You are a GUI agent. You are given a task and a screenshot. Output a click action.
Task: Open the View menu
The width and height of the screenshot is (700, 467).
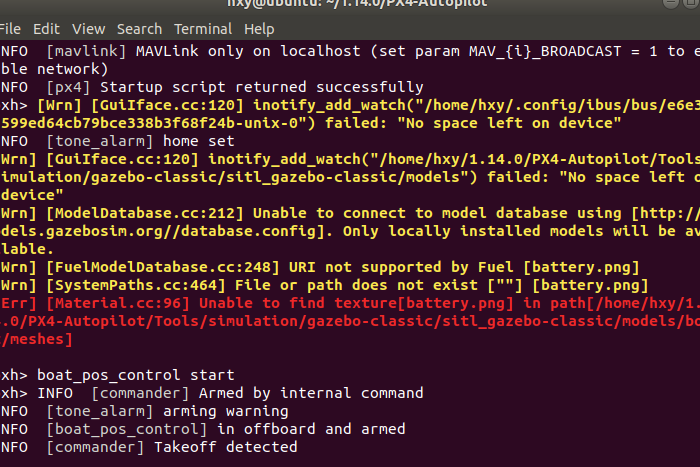point(89,29)
